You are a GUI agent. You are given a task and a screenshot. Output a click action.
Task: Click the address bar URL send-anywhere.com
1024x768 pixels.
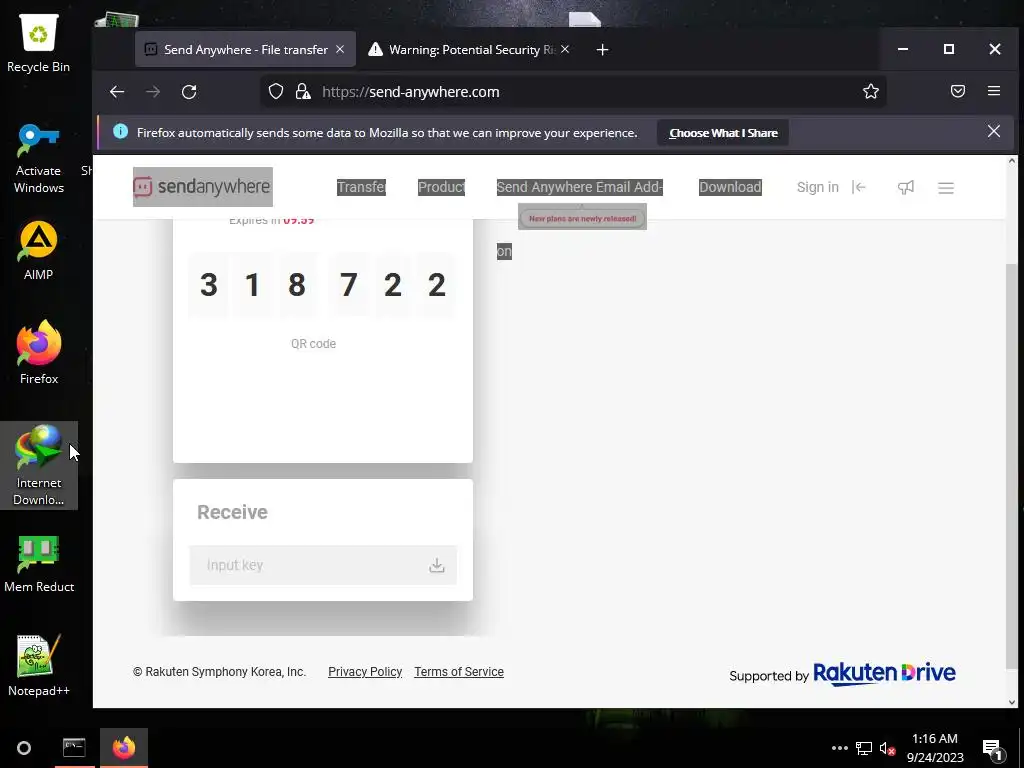click(x=411, y=92)
